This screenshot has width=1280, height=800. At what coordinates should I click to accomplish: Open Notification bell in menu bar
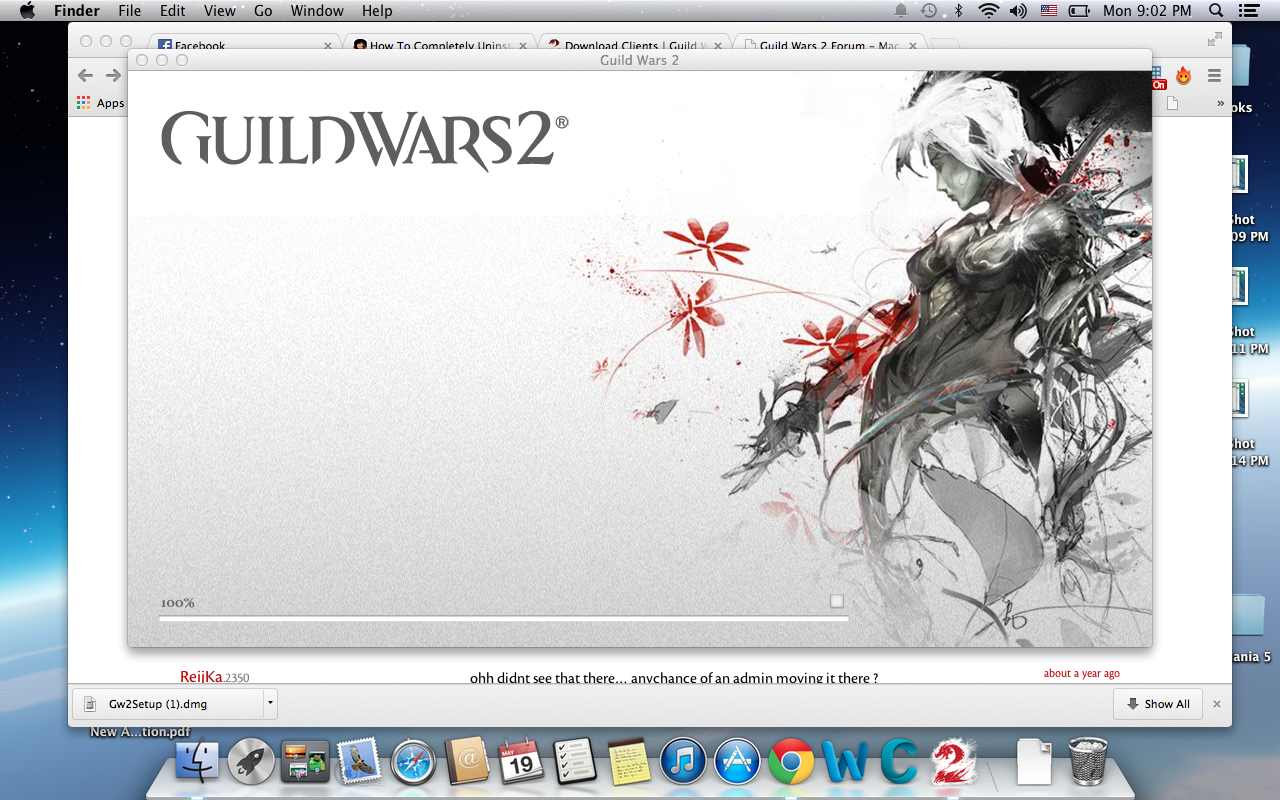(901, 11)
